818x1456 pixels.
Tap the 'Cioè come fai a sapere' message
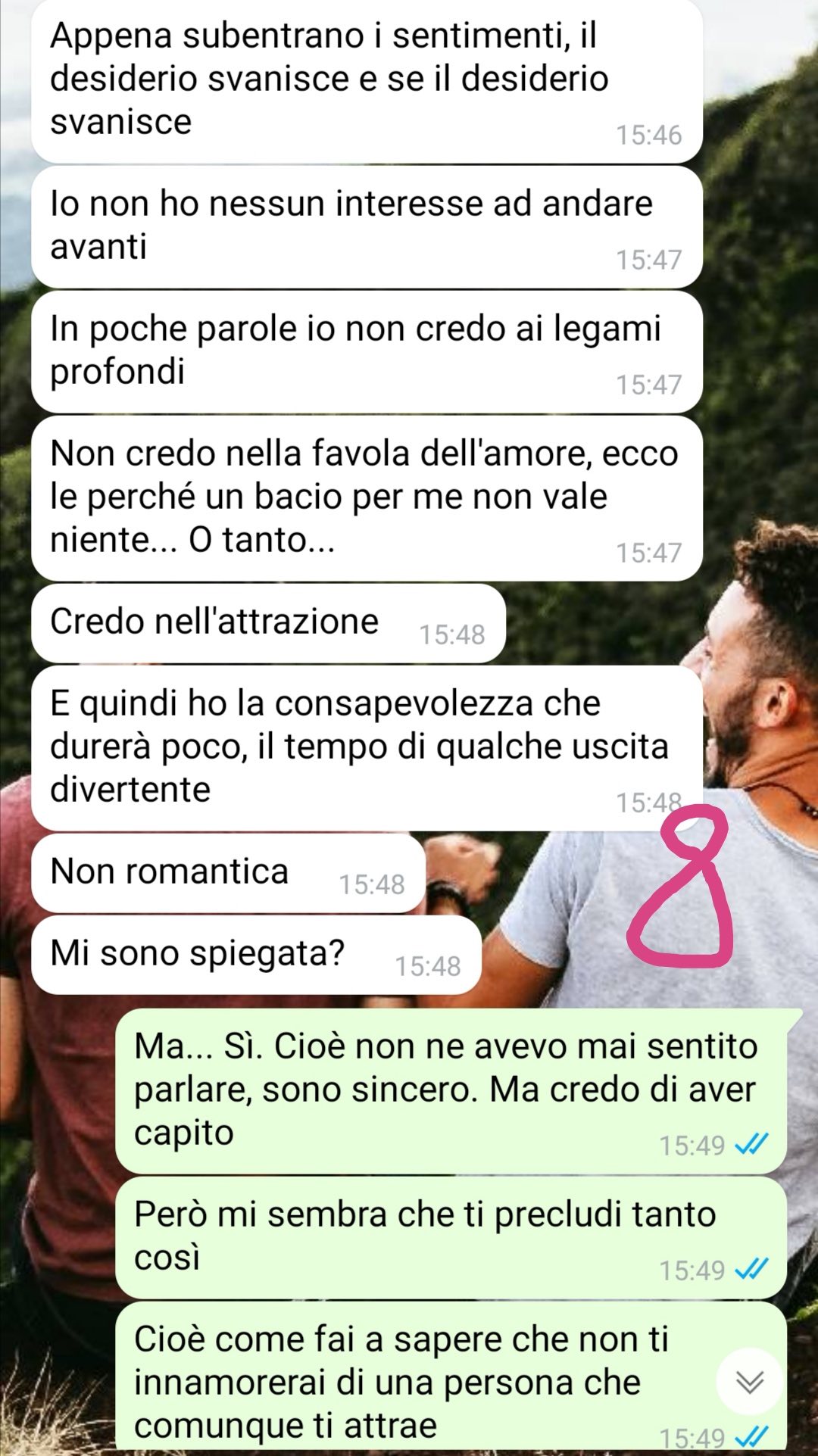pyautogui.click(x=452, y=1378)
